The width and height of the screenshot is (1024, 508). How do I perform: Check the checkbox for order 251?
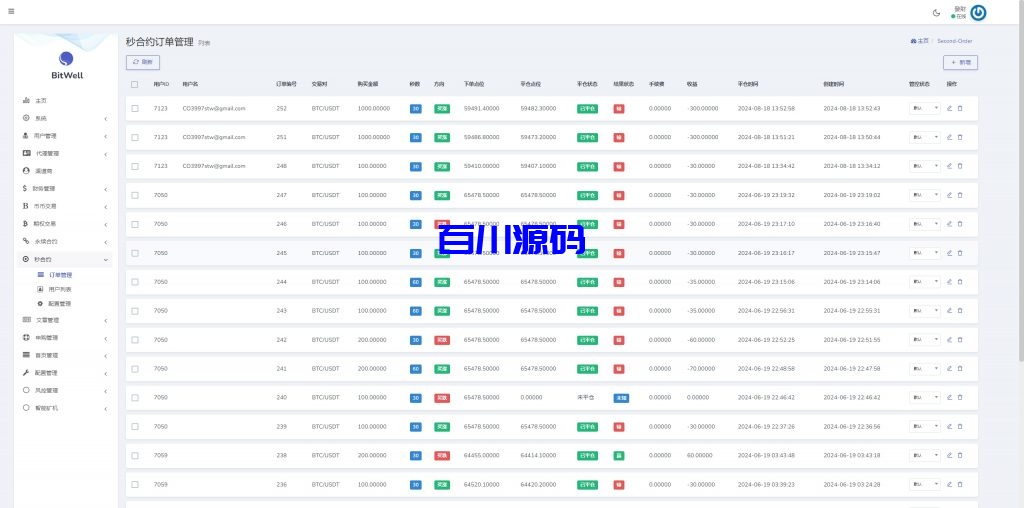(x=135, y=137)
